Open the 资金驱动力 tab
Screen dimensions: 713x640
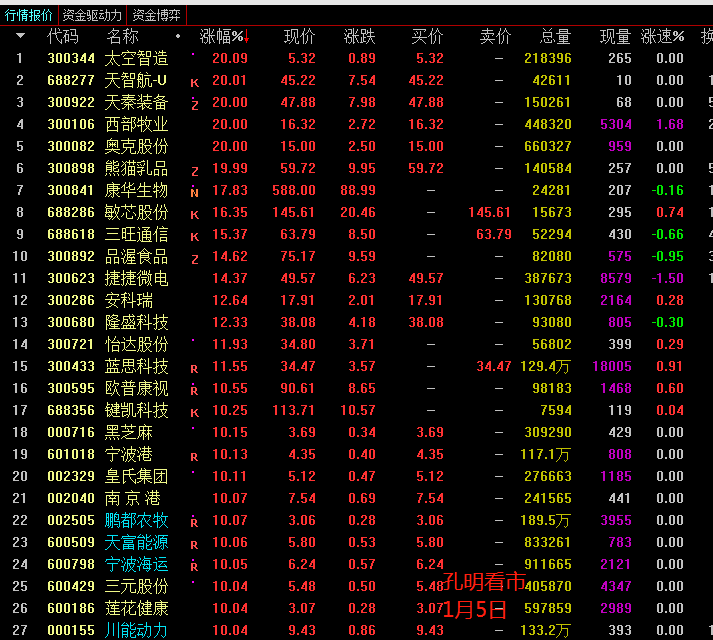(x=92, y=15)
